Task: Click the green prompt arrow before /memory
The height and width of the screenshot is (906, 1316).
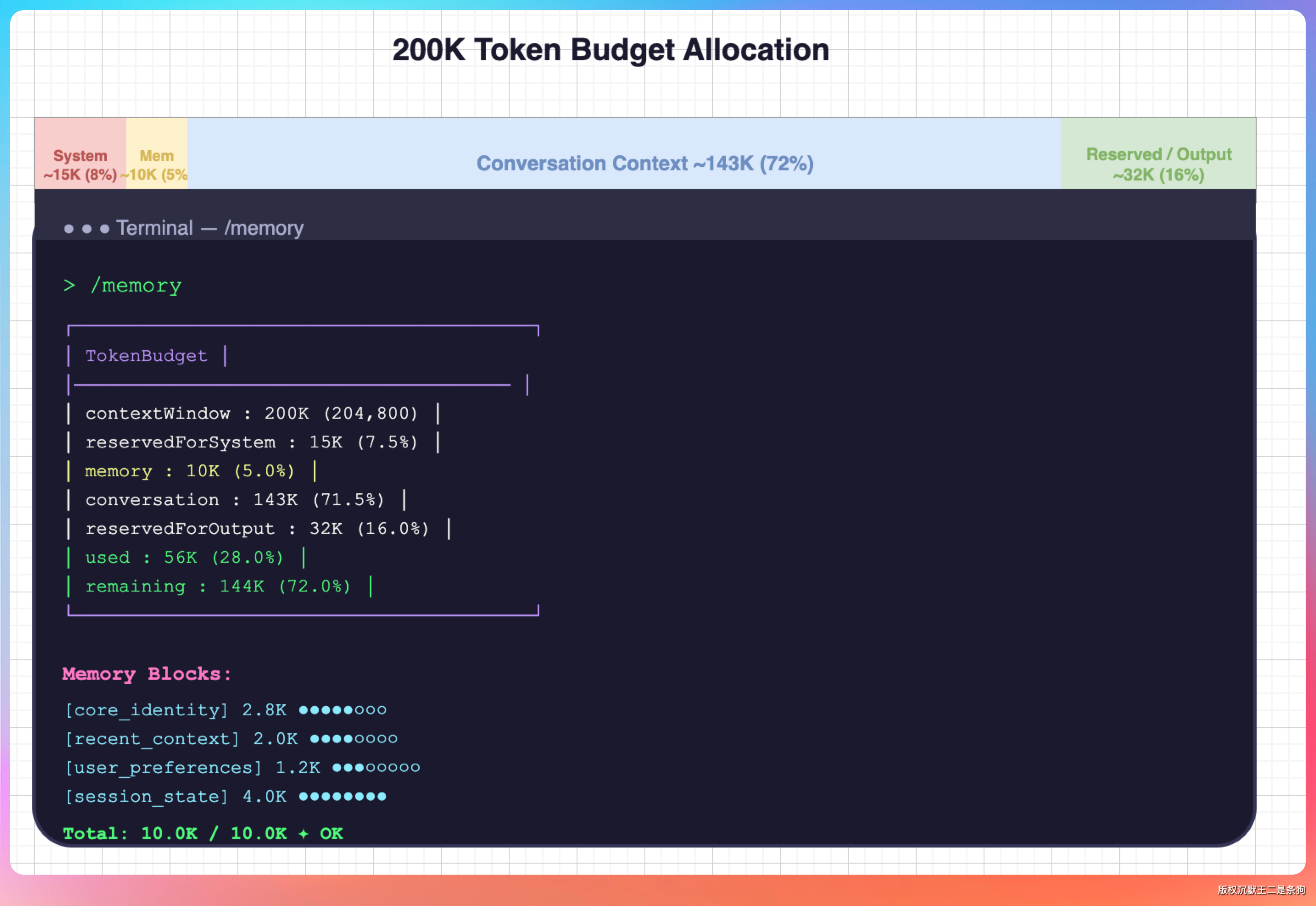Action: [x=69, y=285]
